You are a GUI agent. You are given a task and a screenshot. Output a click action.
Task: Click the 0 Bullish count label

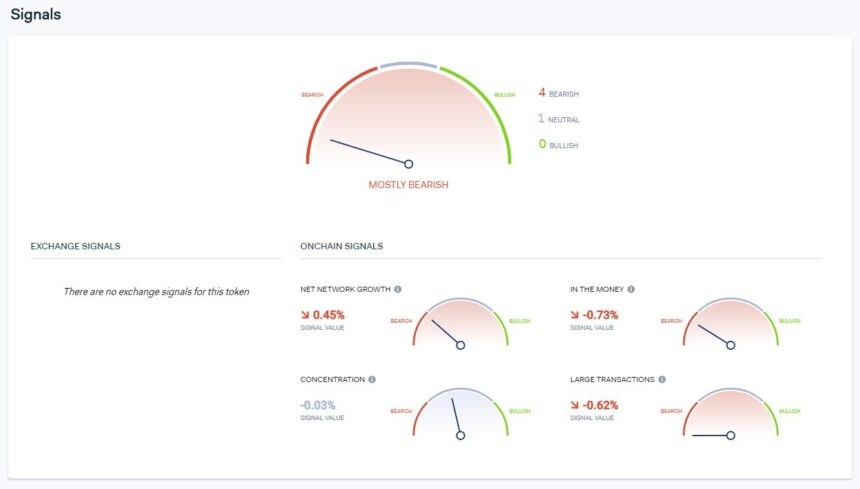[558, 145]
